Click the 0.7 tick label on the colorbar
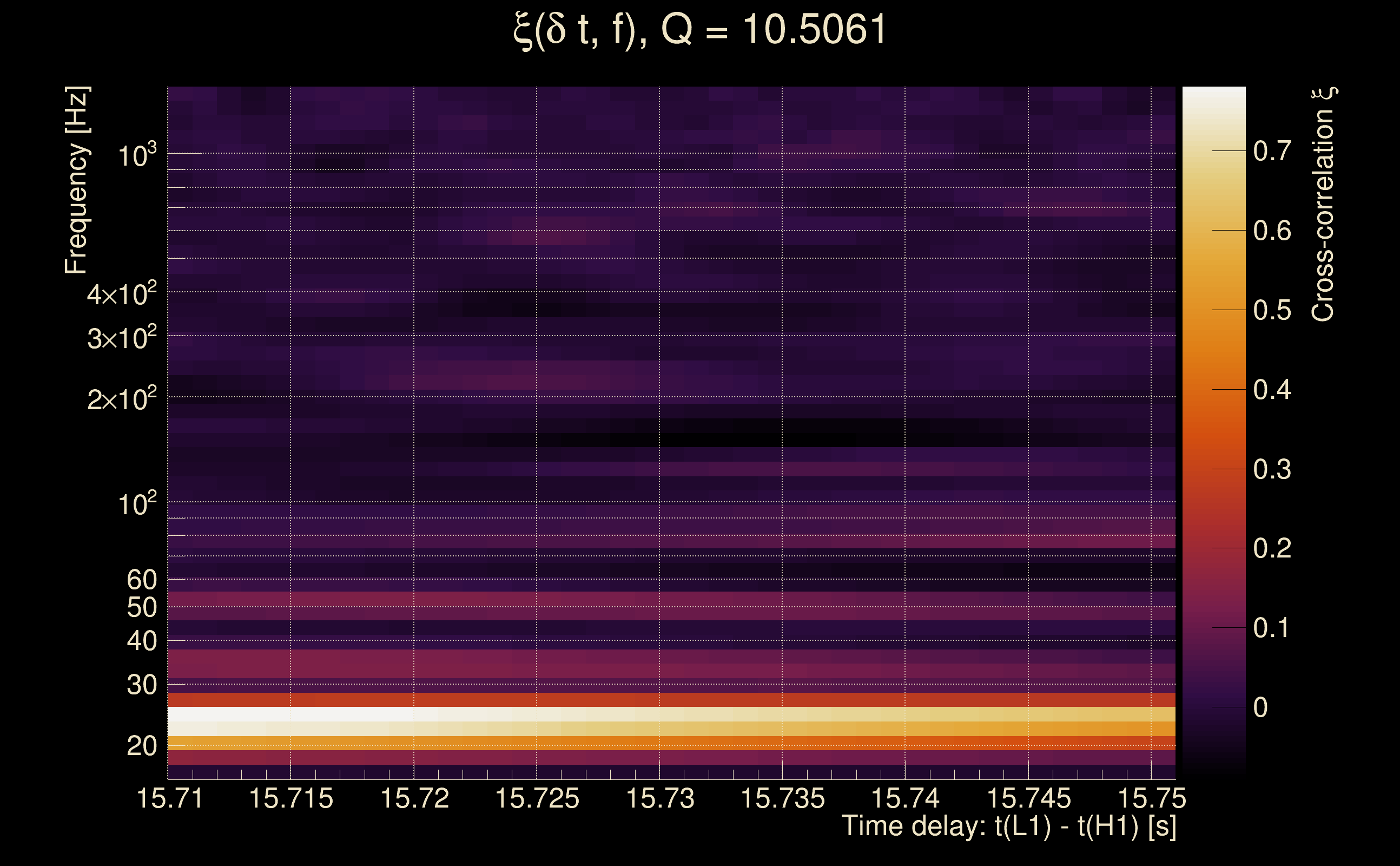The height and width of the screenshot is (866, 1400). coord(1272,151)
